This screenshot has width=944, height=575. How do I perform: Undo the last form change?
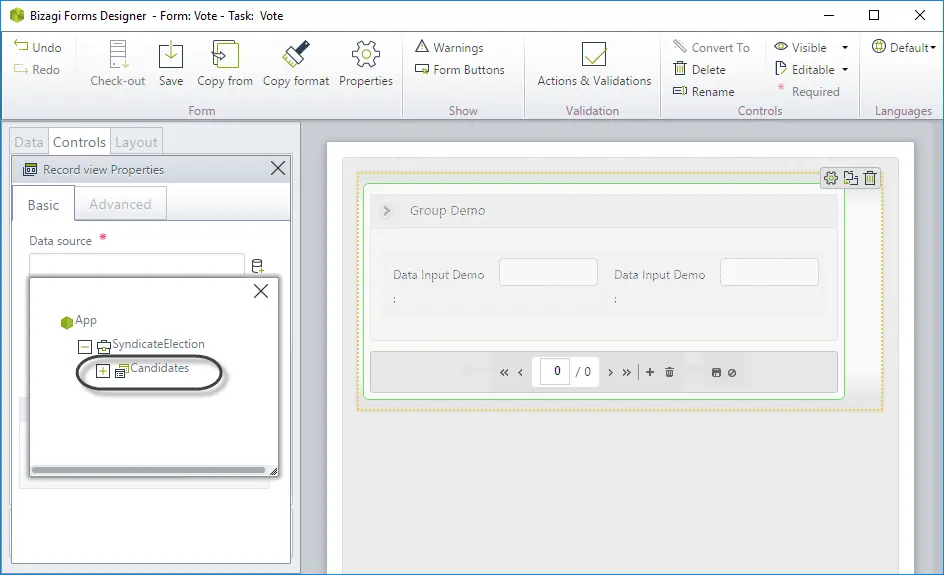[37, 47]
